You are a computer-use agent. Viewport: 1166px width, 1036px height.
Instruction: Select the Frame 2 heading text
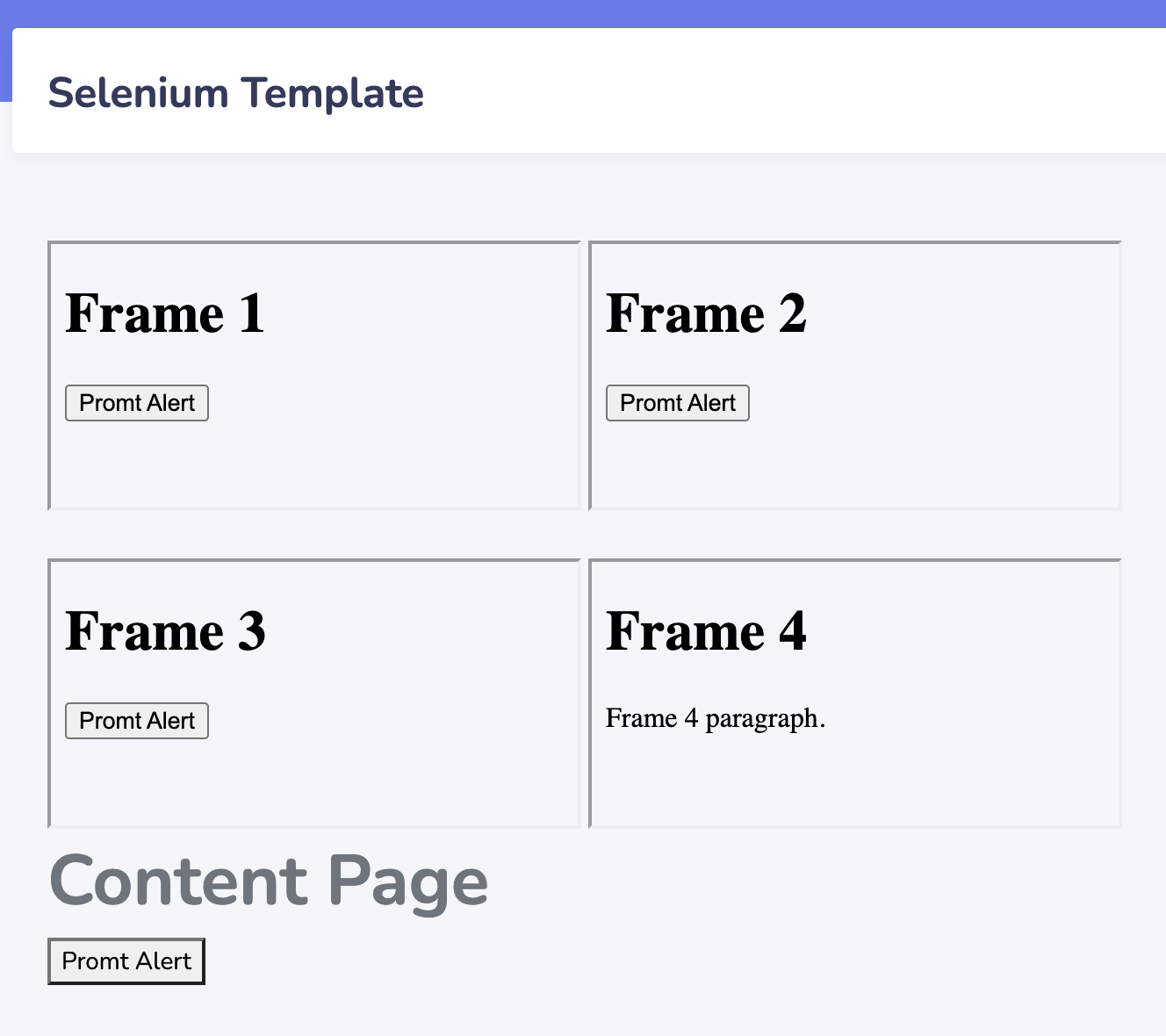(708, 313)
